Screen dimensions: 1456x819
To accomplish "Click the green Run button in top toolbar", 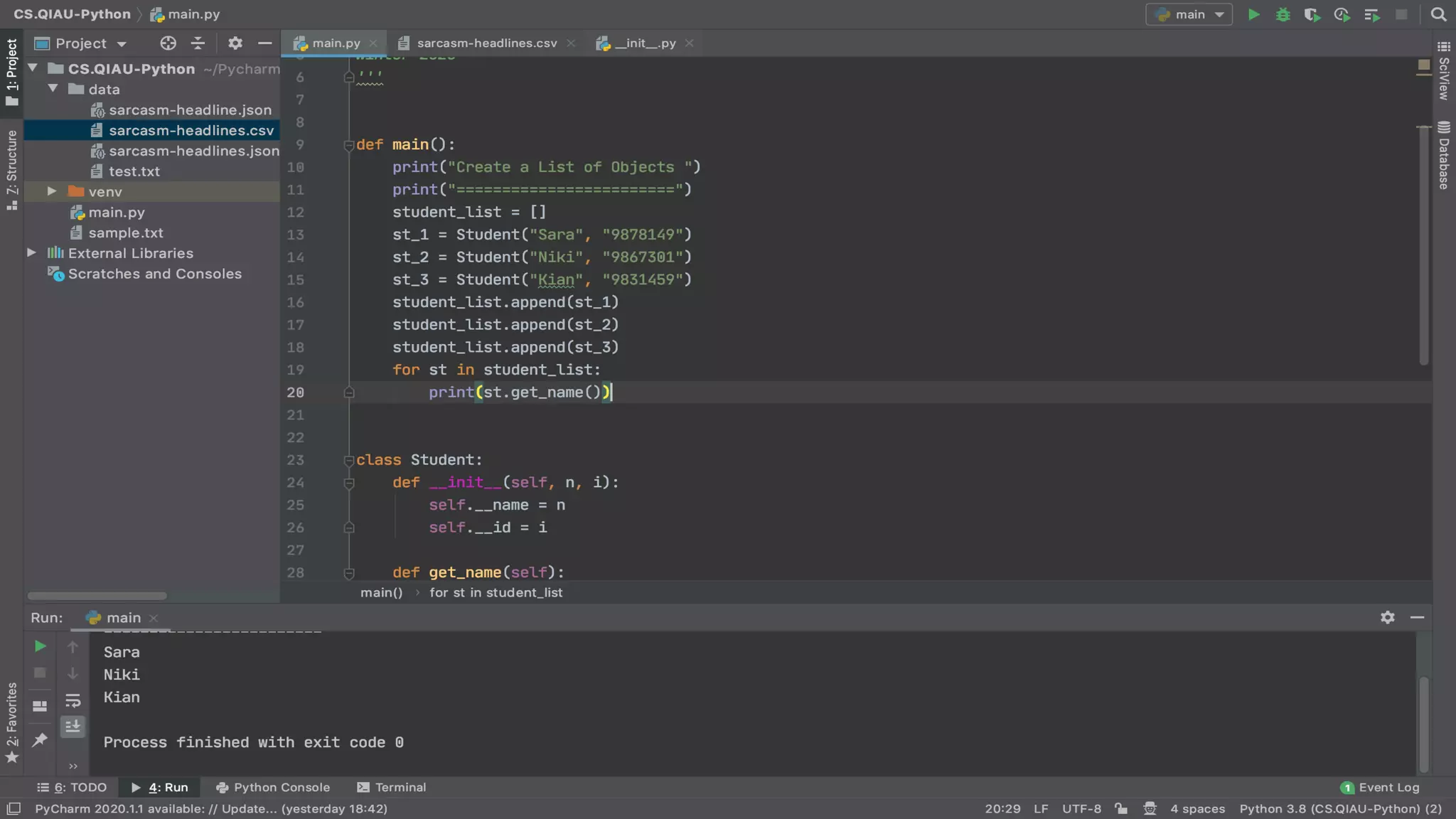I will click(1254, 15).
